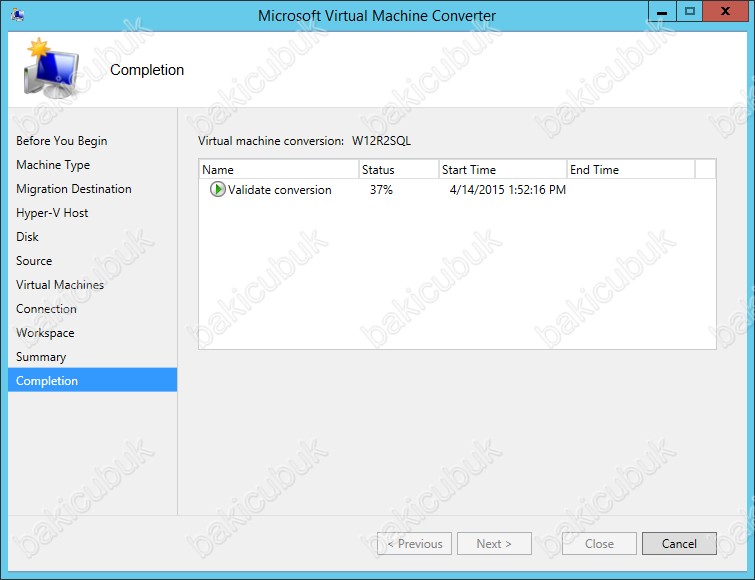Select the highlighted Completion step
The width and height of the screenshot is (755, 580).
[92, 380]
